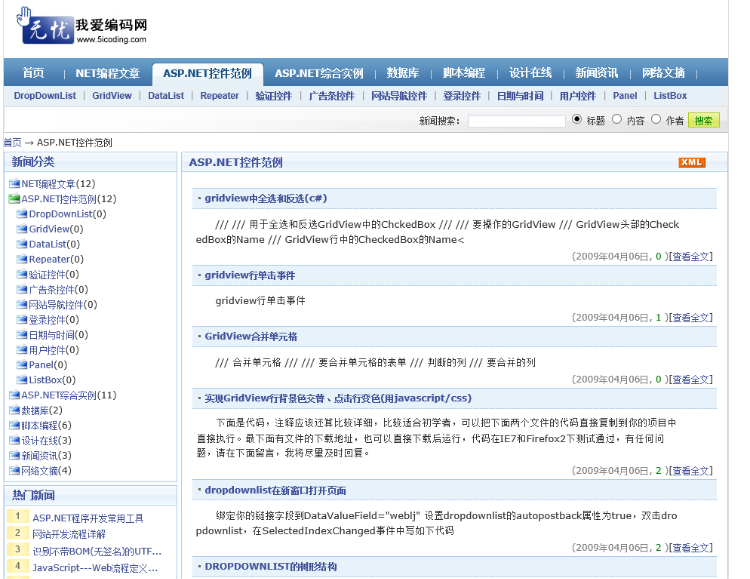Open ListBox in the sub-navigation bar
The width and height of the screenshot is (750, 579).
click(670, 96)
